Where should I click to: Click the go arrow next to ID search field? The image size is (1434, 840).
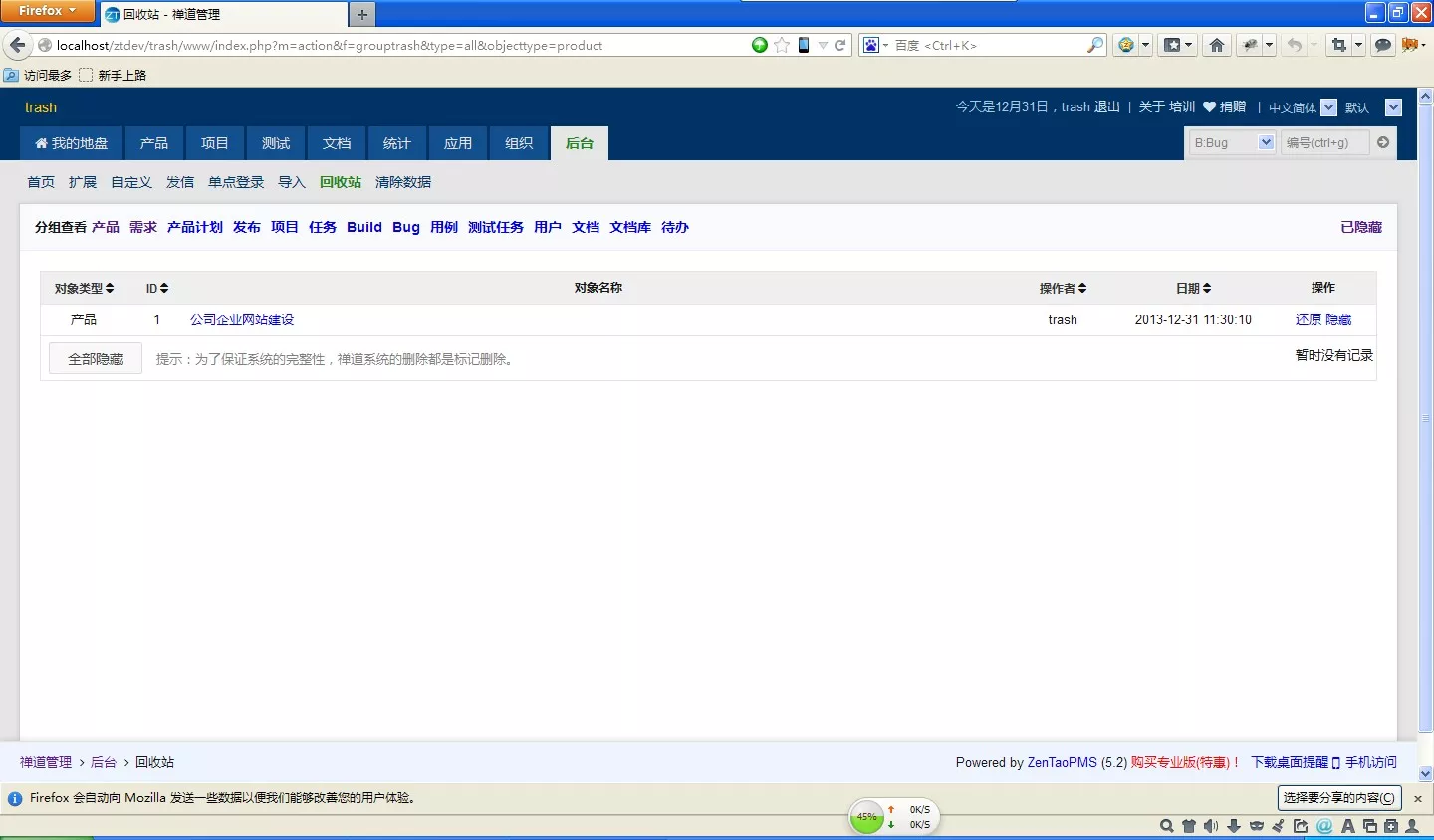pos(1383,142)
